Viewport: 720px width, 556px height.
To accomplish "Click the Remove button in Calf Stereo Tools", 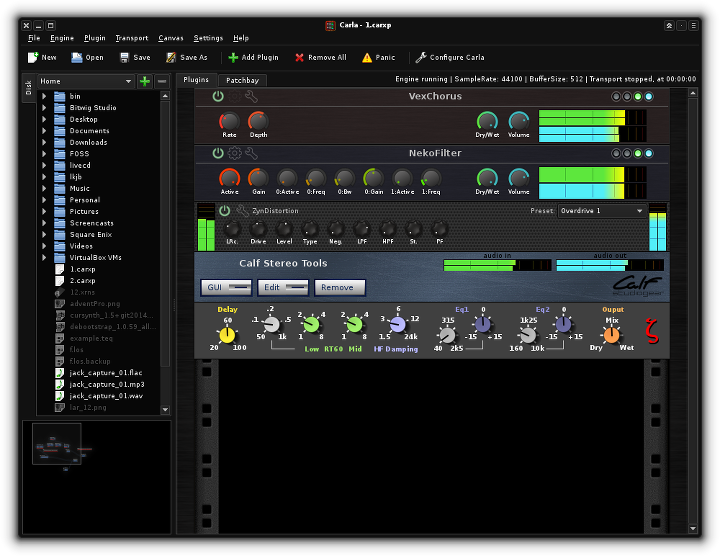I will click(x=340, y=287).
